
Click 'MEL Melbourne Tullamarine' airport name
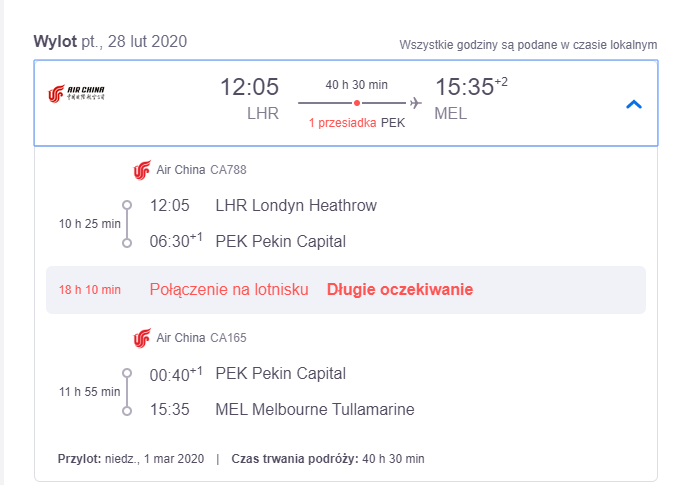(315, 409)
